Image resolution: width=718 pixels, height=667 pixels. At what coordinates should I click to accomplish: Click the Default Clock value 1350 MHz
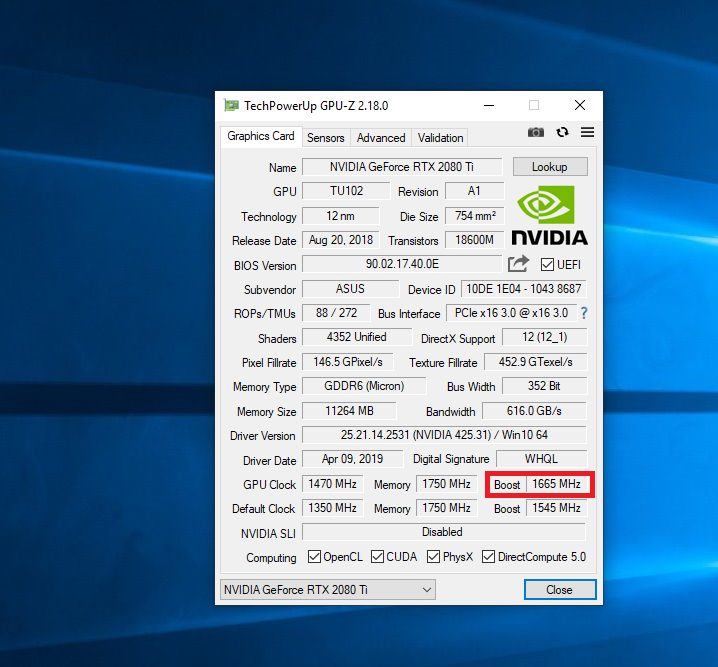[332, 508]
